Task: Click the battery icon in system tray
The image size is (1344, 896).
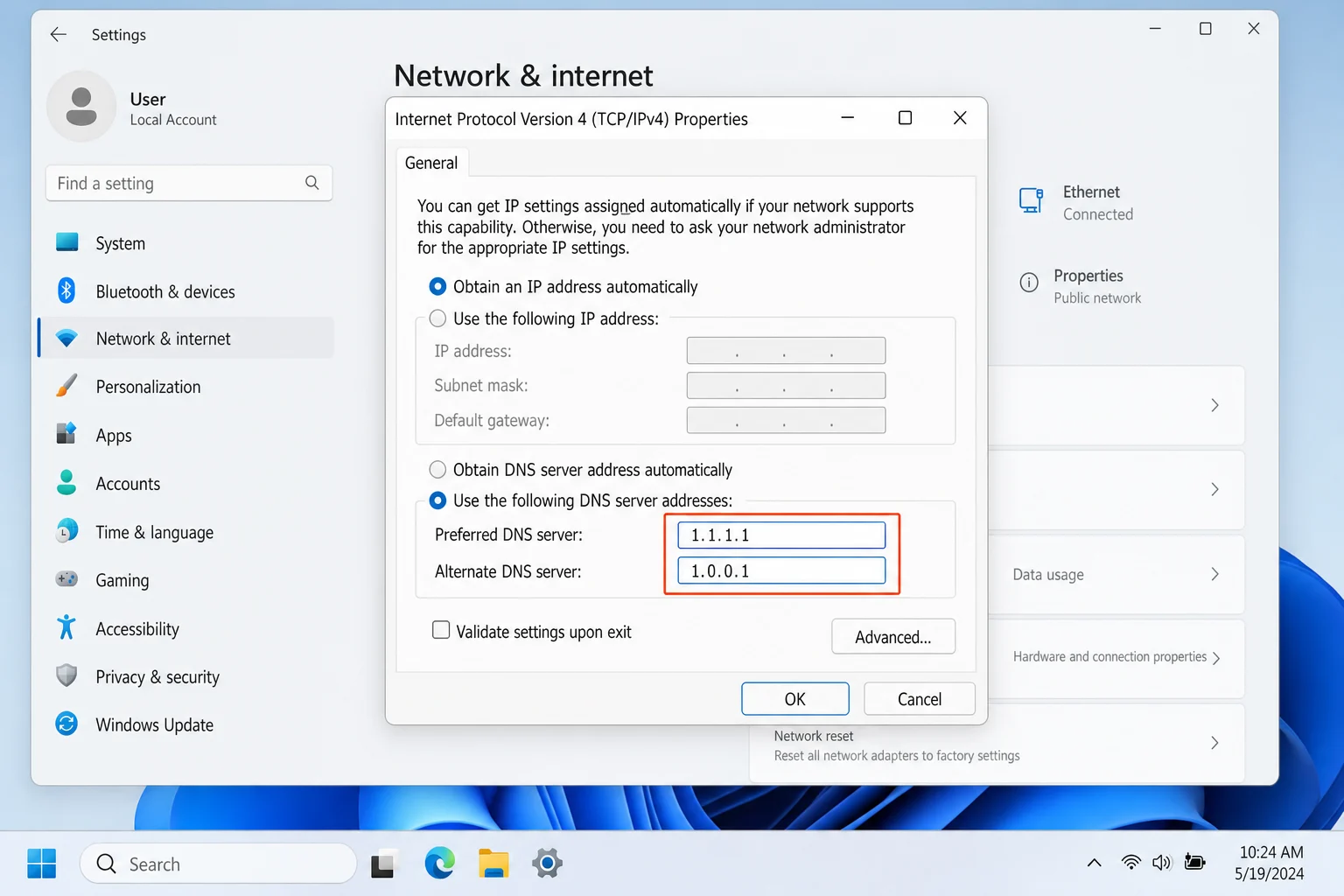Action: (x=1194, y=863)
